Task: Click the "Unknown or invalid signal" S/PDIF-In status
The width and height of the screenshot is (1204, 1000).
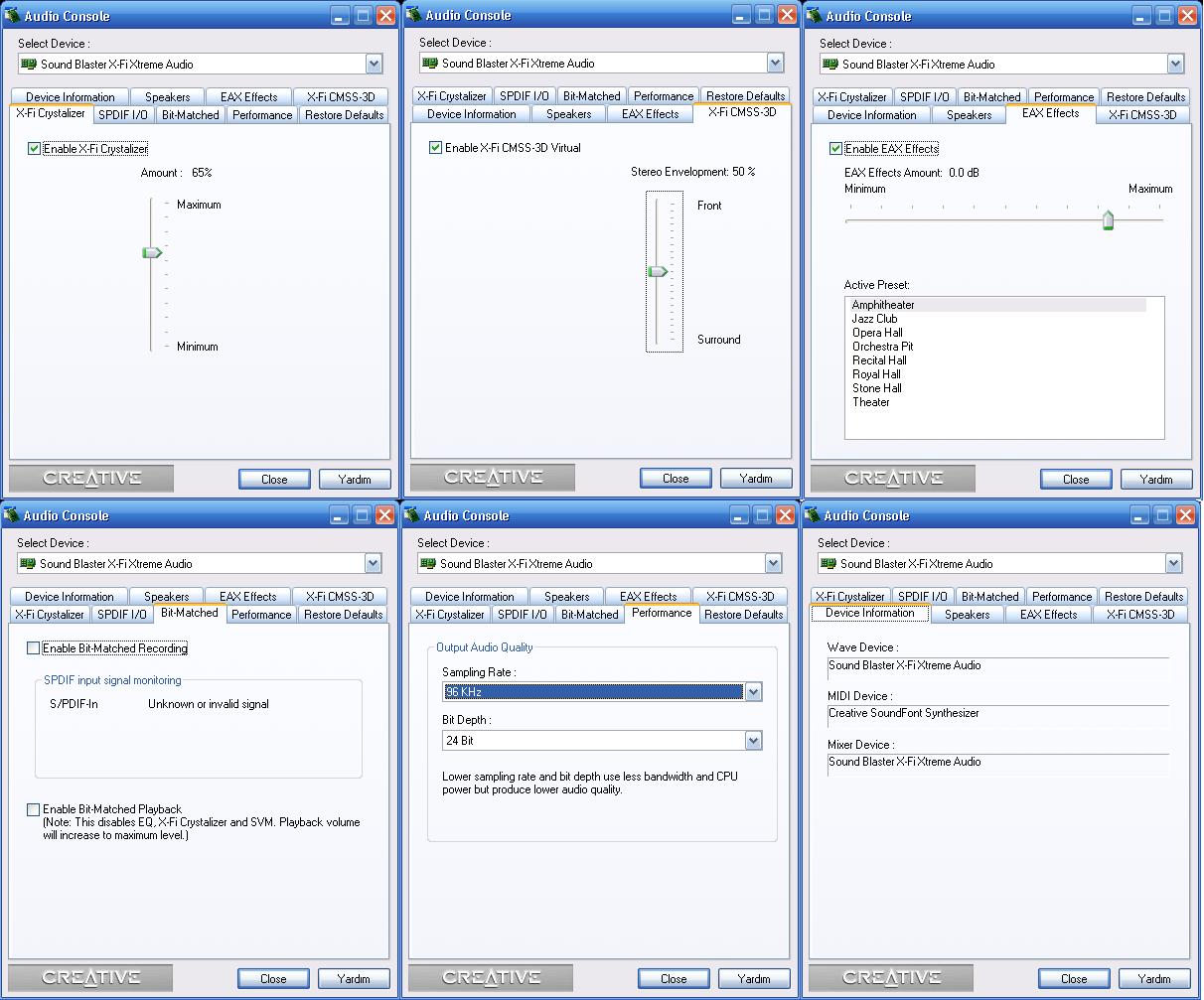Action: click(x=209, y=704)
